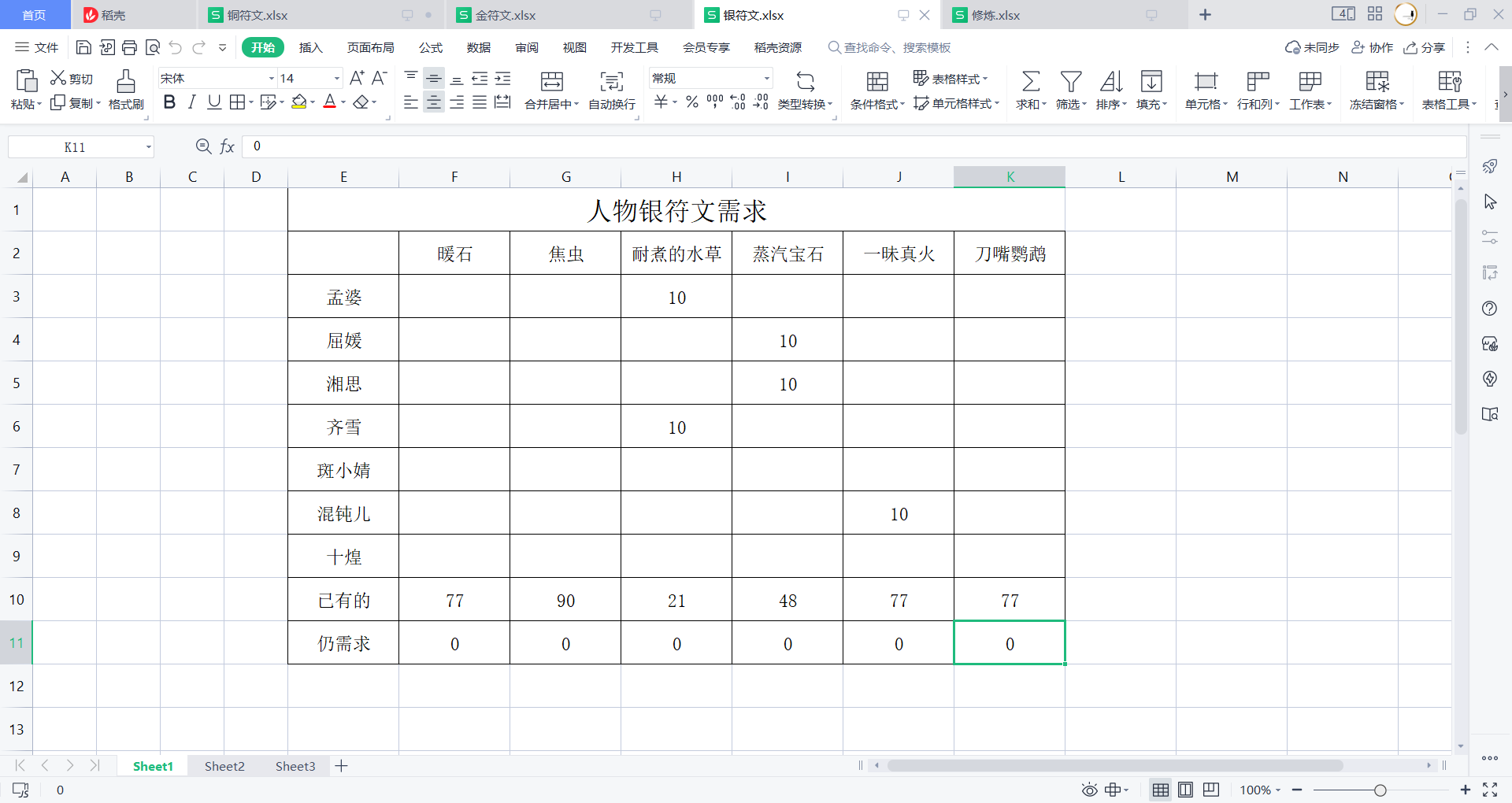Click the 分享 share button

click(x=1425, y=48)
